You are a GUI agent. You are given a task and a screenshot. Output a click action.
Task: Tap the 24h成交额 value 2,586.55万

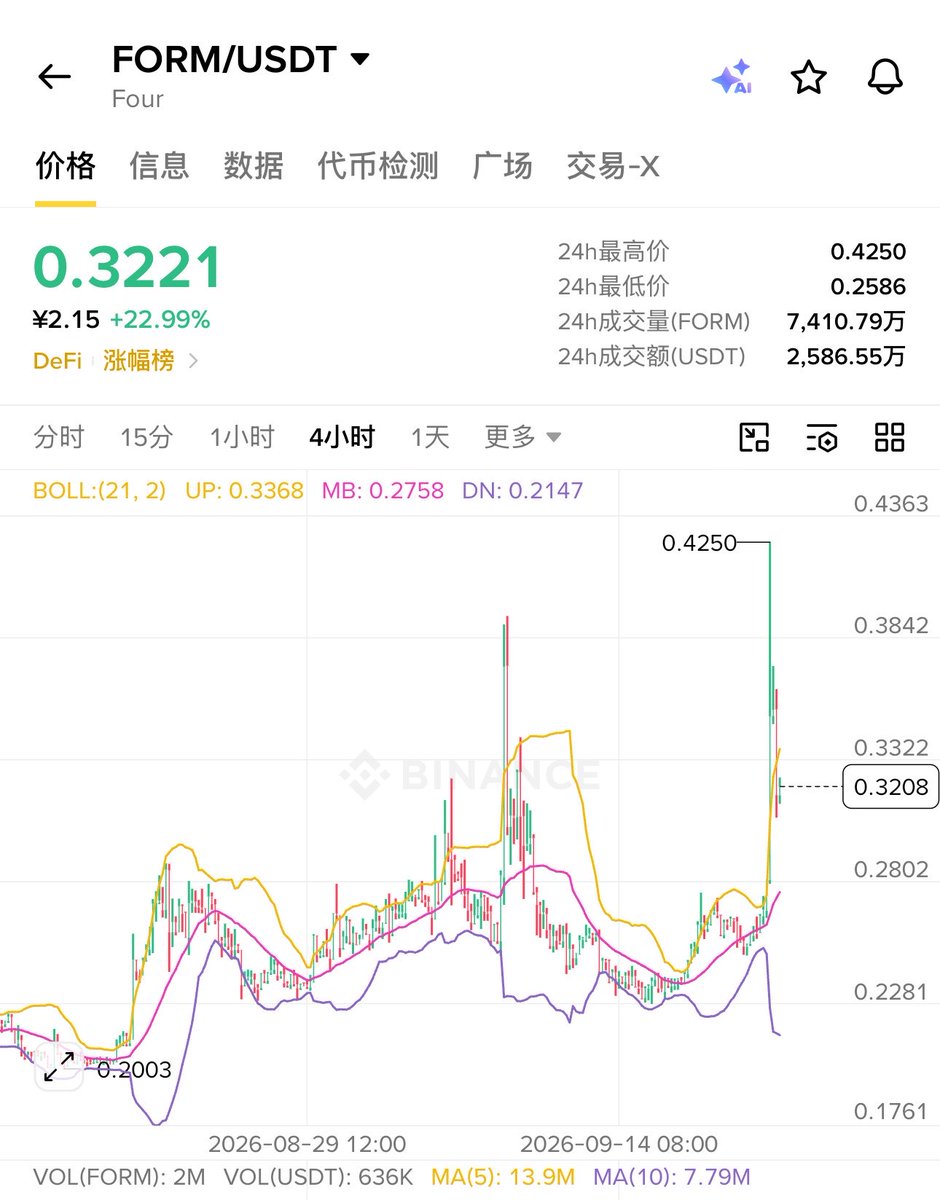point(846,357)
